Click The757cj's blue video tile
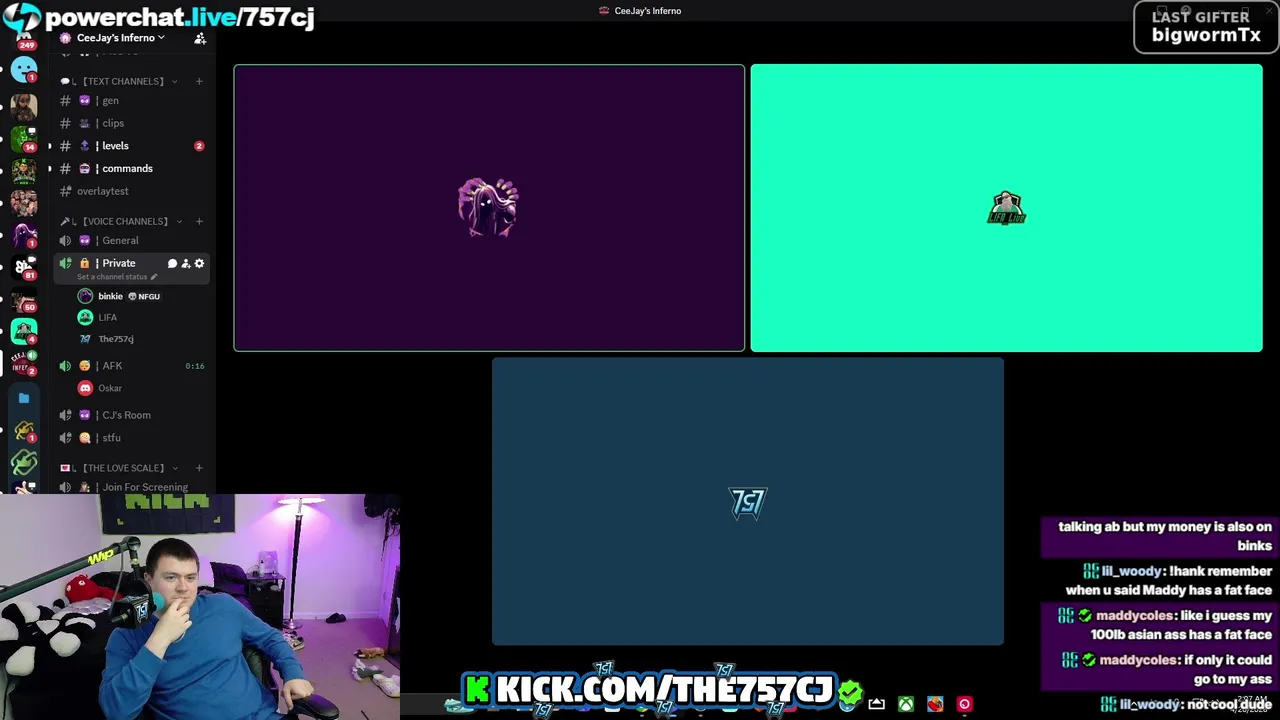1280x720 pixels. point(747,502)
